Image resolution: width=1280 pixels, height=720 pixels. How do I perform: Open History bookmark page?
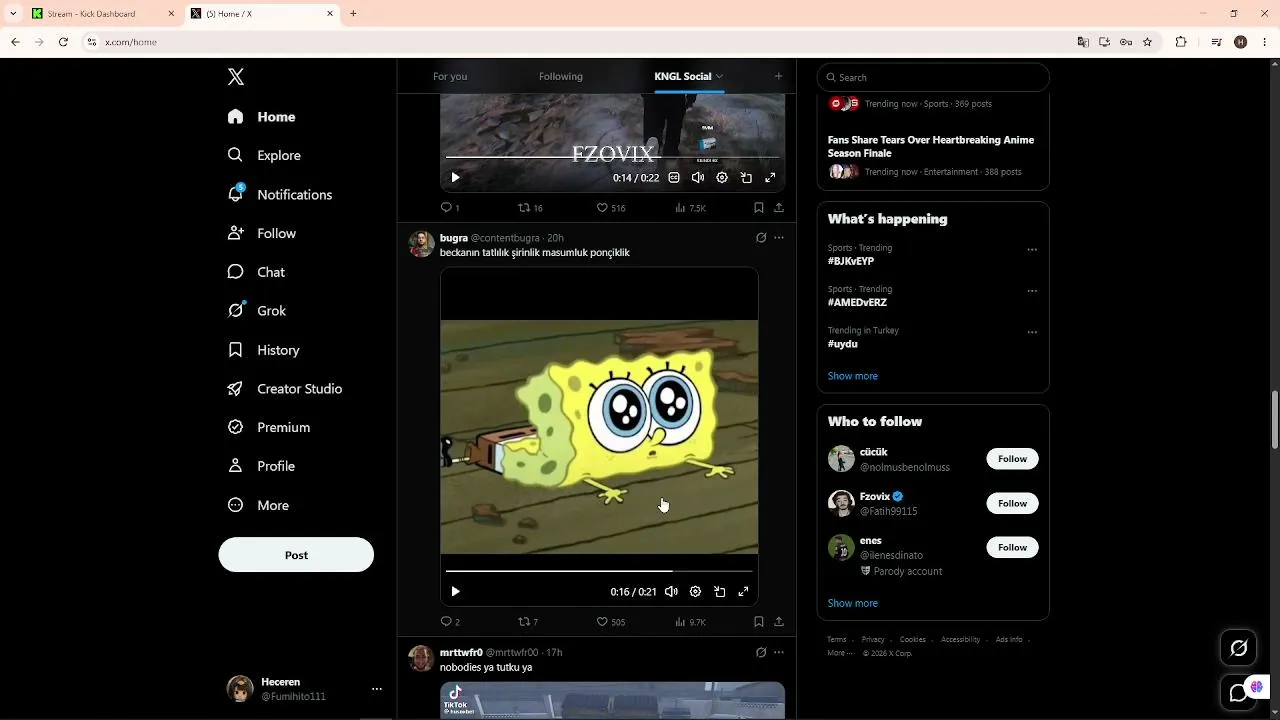pyautogui.click(x=263, y=350)
